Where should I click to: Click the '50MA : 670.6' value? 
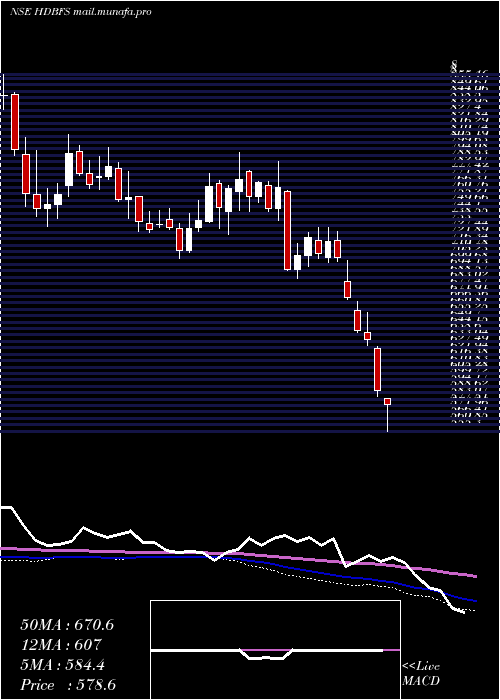pos(67,625)
